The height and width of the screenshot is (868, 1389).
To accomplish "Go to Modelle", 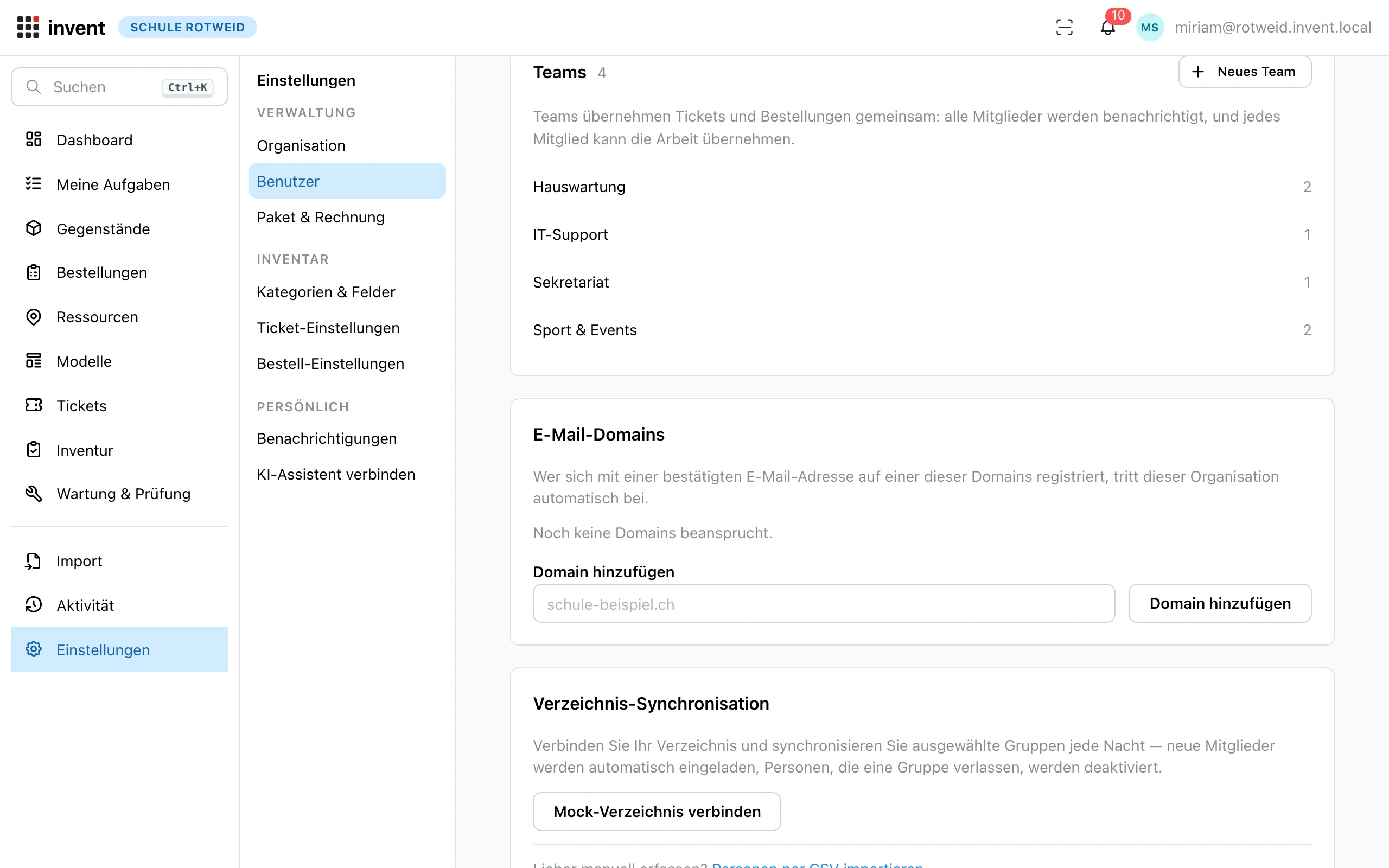I will pyautogui.click(x=119, y=361).
